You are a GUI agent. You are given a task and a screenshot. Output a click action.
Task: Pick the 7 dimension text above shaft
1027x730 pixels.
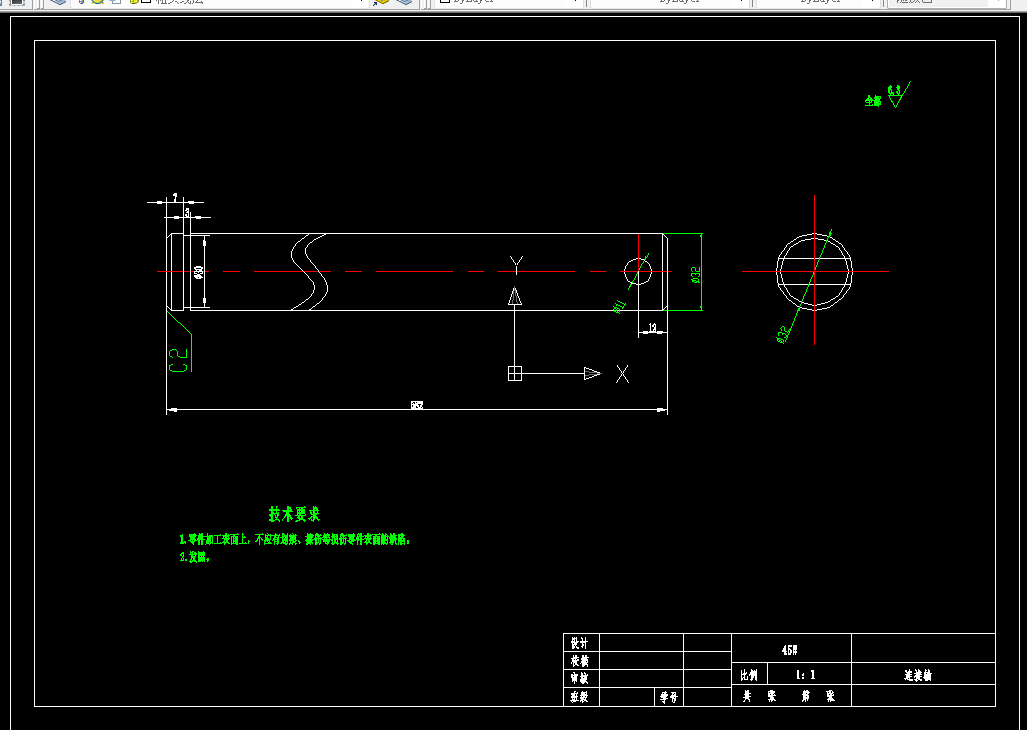(x=175, y=197)
